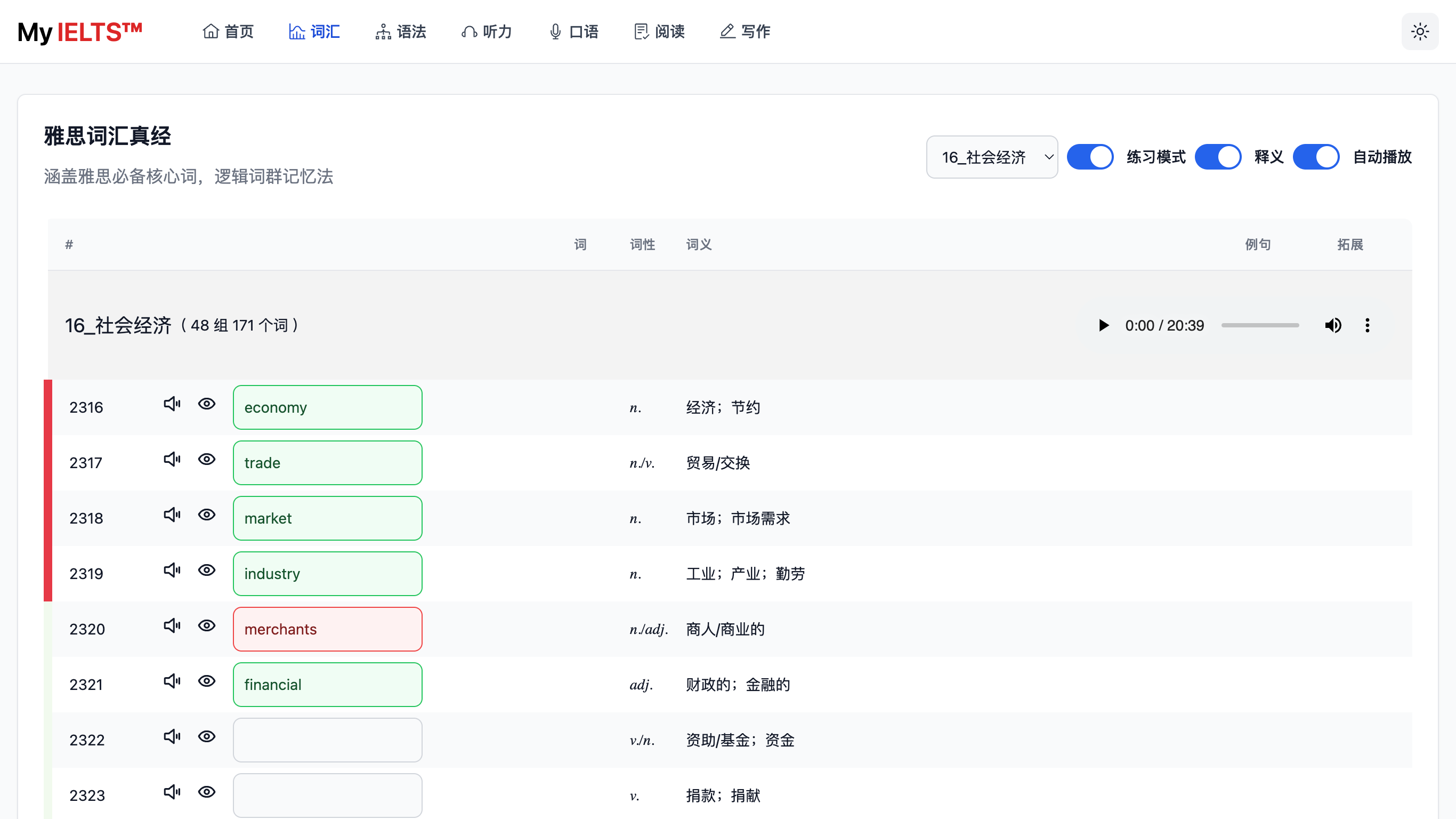Play pronunciation audio for word 2316
This screenshot has height=819, width=1456.
[x=172, y=404]
